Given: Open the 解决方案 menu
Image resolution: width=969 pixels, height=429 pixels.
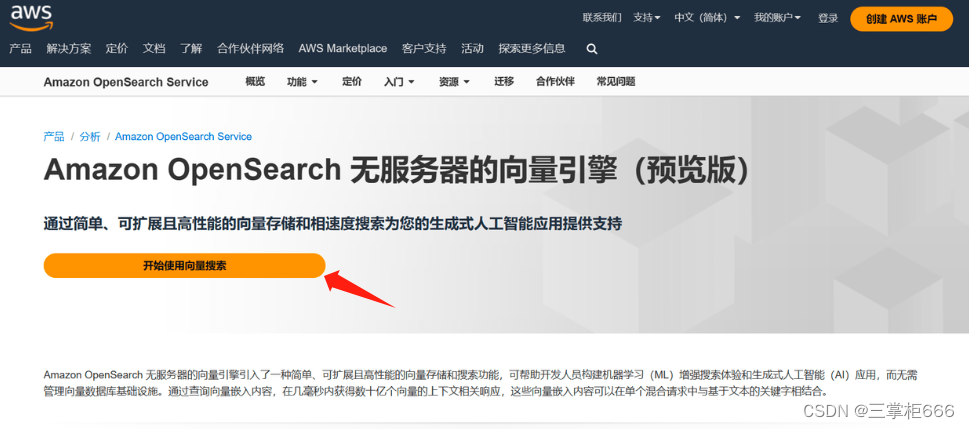Looking at the screenshot, I should tap(69, 48).
